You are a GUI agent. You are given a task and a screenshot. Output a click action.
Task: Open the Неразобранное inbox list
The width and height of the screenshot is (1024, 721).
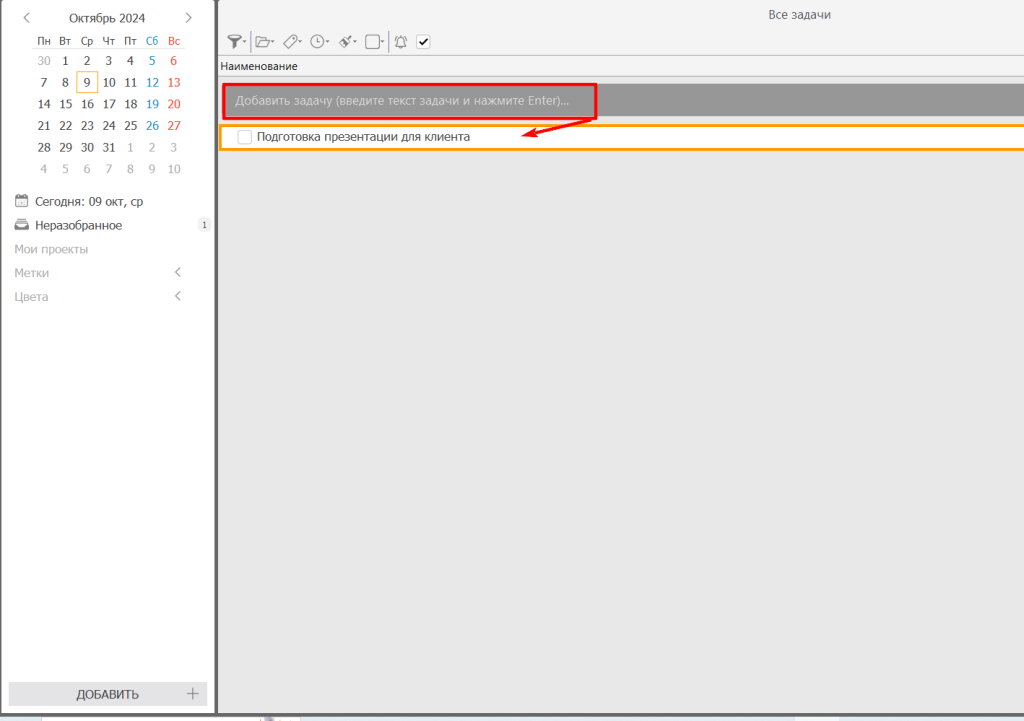pos(78,225)
